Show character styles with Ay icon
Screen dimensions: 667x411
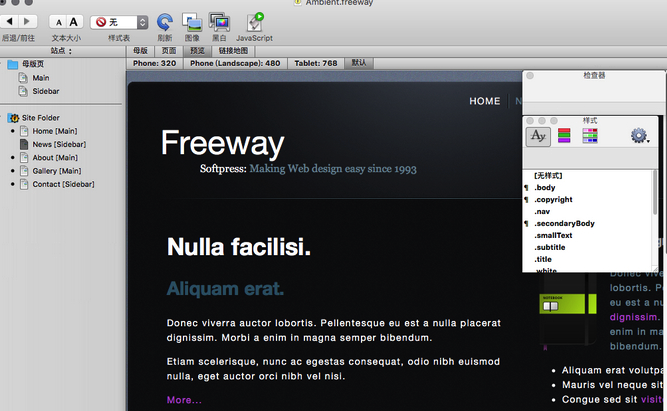click(x=538, y=137)
